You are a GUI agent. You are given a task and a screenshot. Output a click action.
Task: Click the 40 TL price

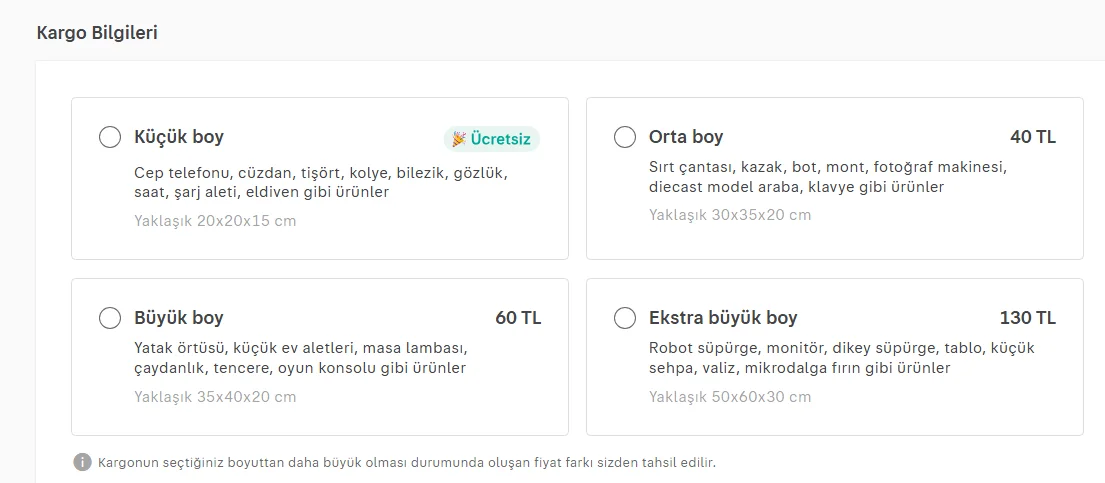point(1033,137)
